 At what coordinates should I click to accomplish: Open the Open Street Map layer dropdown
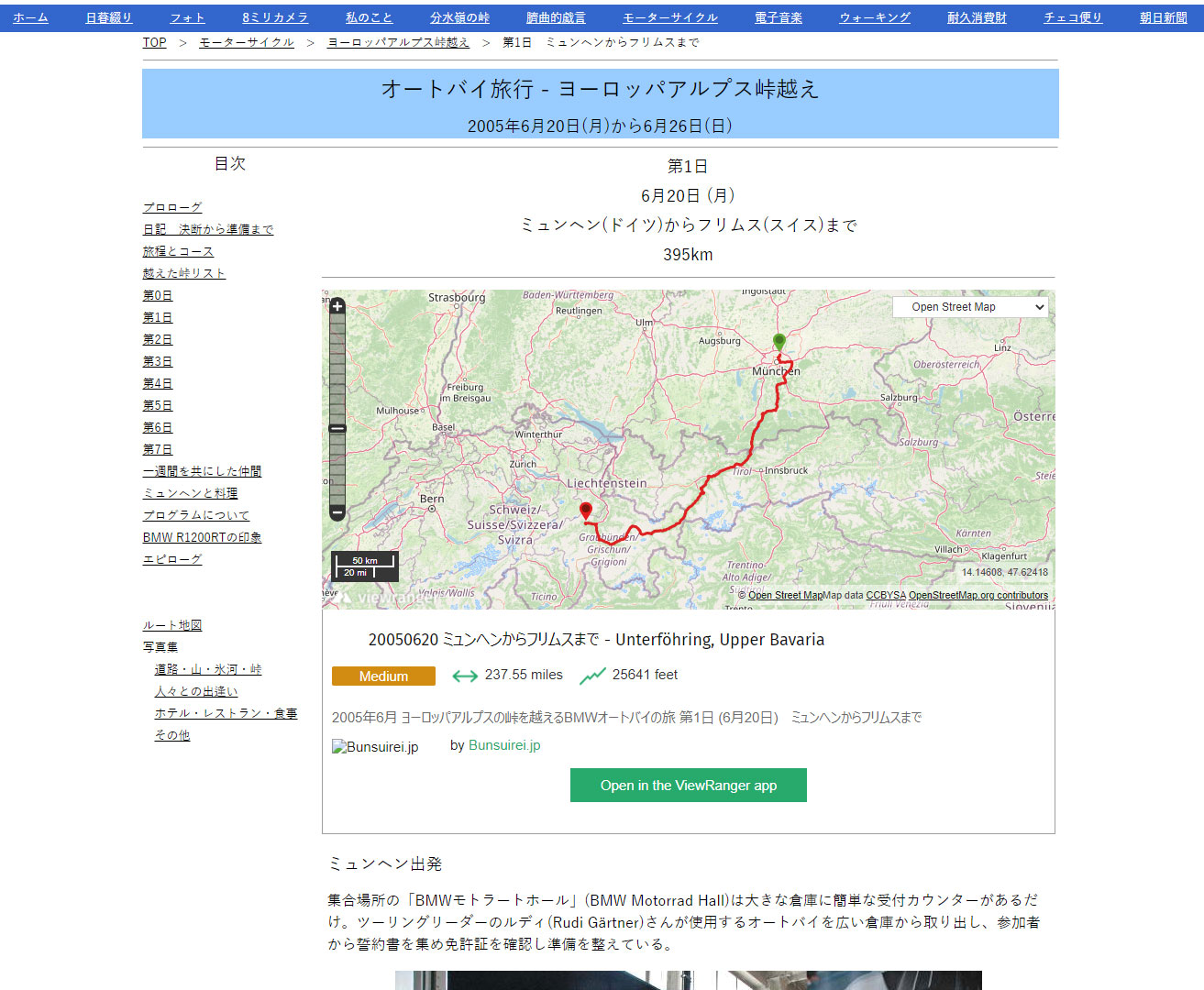[x=971, y=307]
